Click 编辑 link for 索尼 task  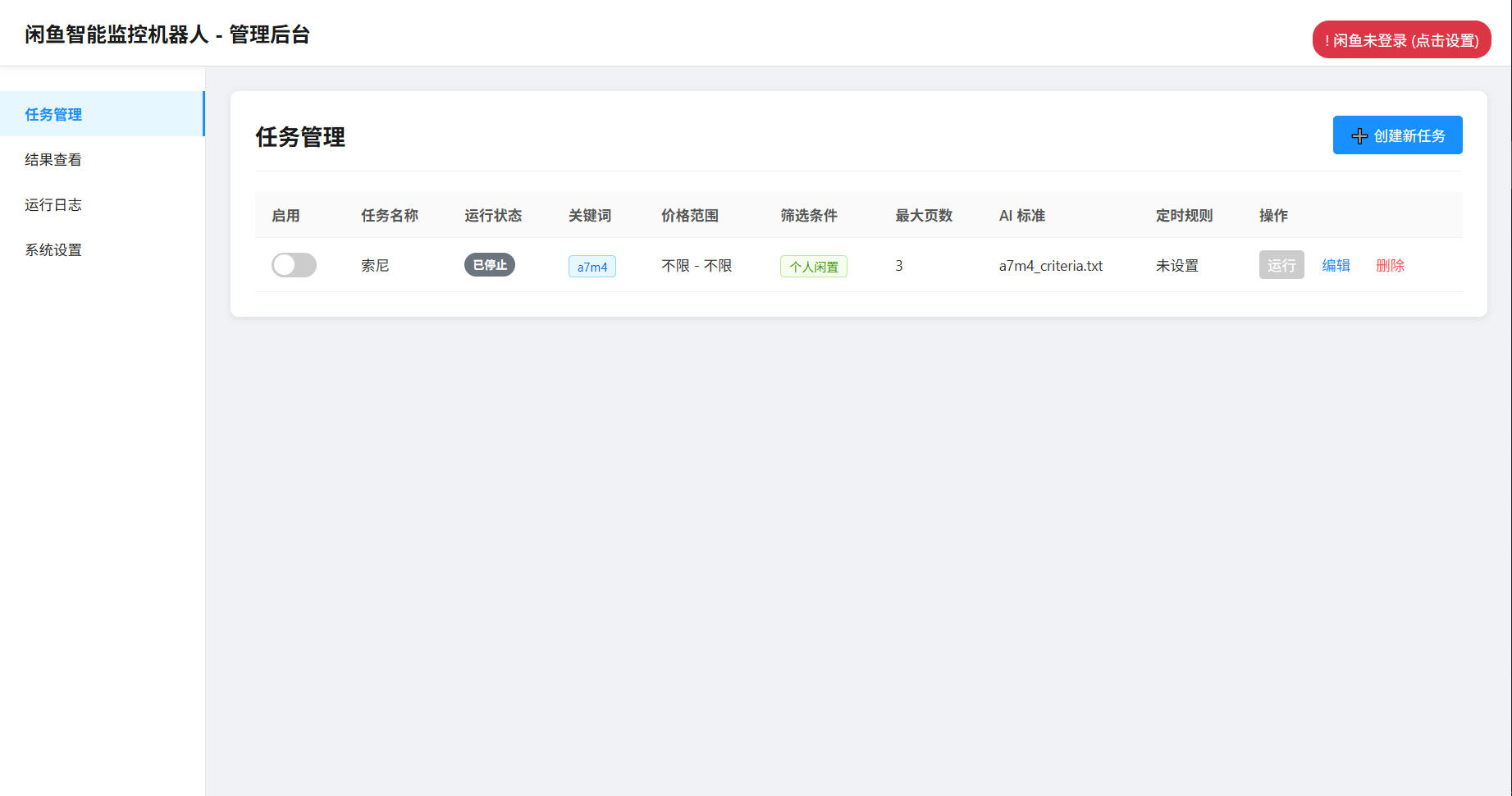pyautogui.click(x=1336, y=265)
